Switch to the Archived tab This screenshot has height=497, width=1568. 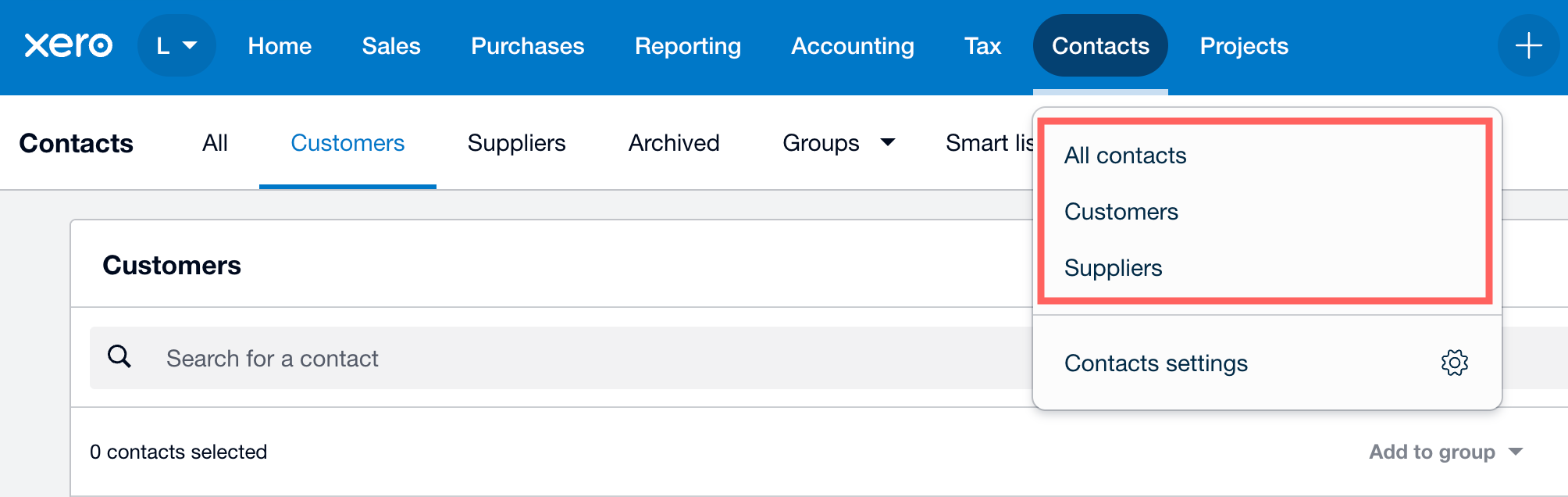tap(674, 143)
